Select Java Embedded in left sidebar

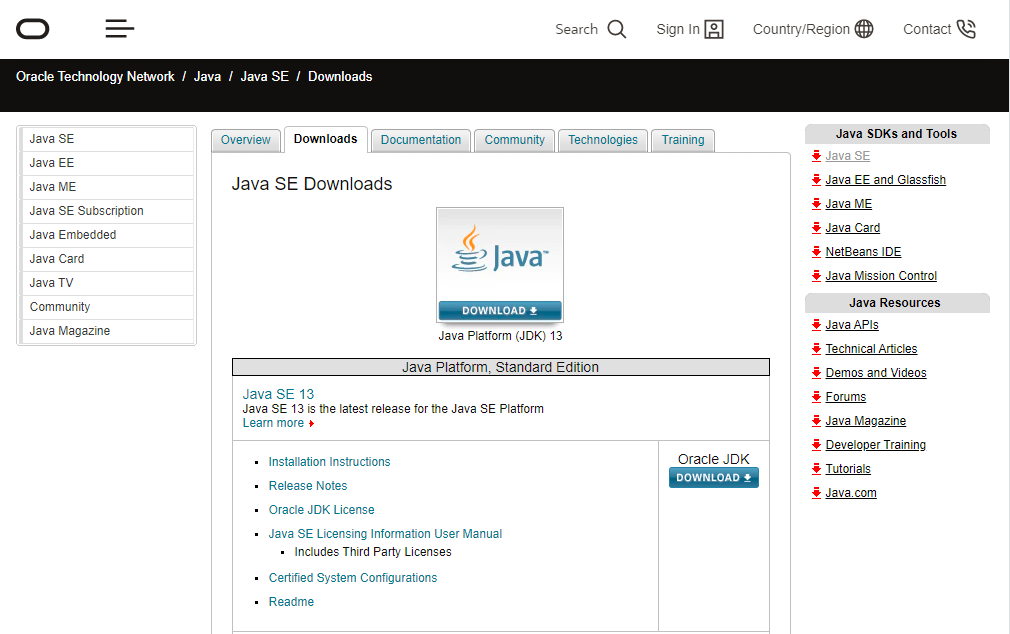pyautogui.click(x=106, y=235)
